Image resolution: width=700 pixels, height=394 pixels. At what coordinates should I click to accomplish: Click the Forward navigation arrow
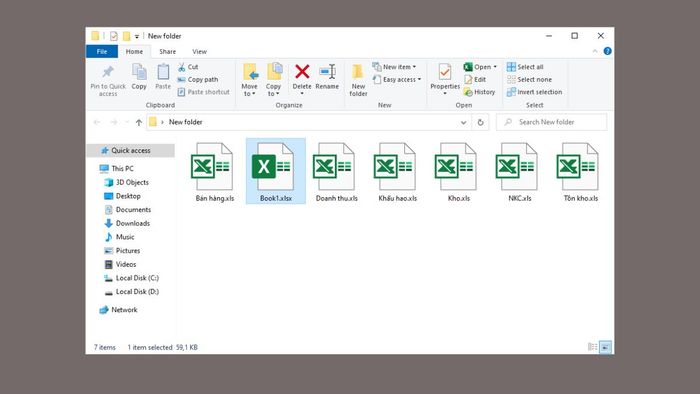(x=114, y=122)
